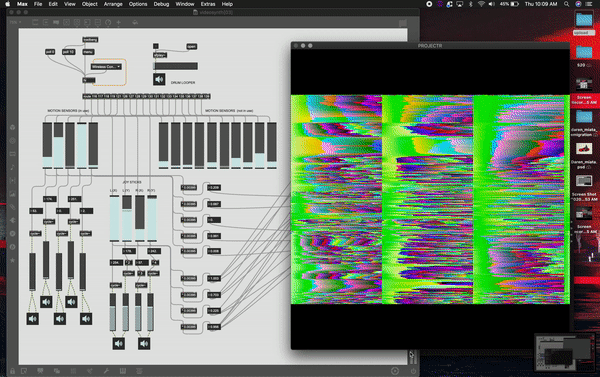Click the poll 0 message box
Image resolution: width=600 pixels, height=377 pixels.
coord(50,52)
